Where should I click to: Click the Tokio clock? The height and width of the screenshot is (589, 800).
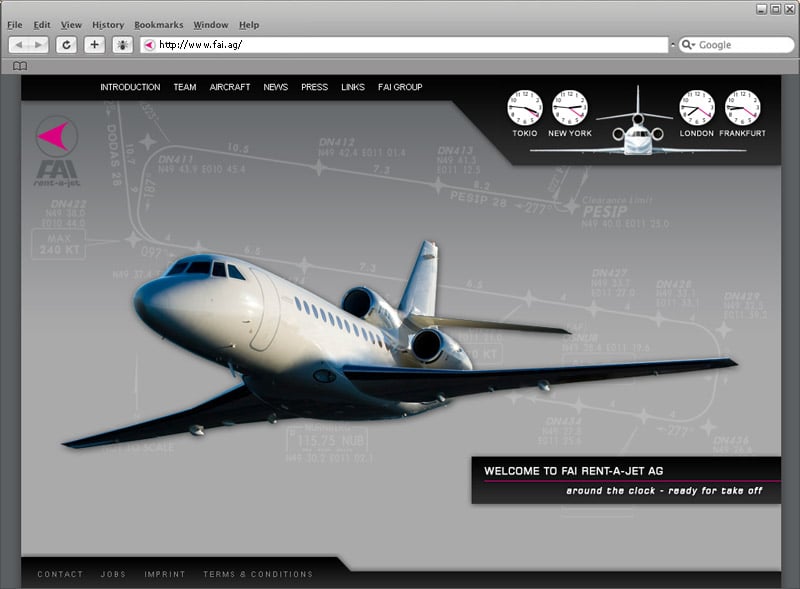click(524, 108)
